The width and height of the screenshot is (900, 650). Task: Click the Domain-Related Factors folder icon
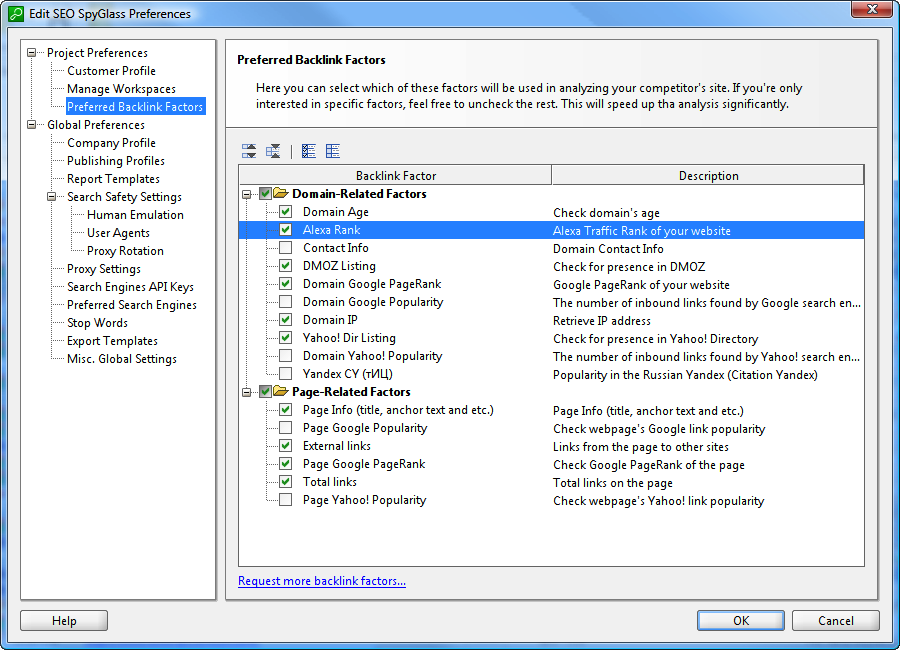pyautogui.click(x=281, y=193)
